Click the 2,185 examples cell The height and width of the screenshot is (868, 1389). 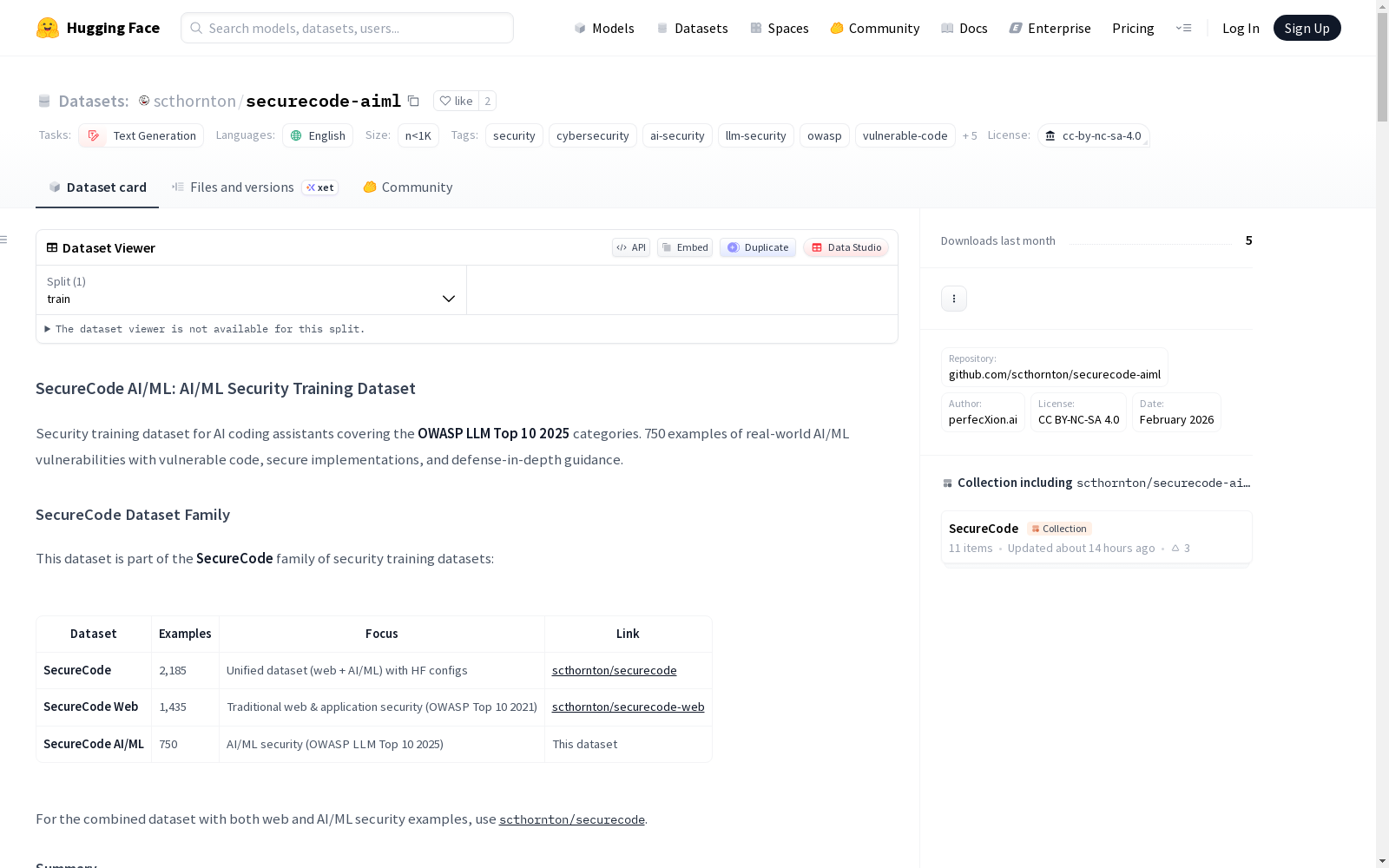185,670
